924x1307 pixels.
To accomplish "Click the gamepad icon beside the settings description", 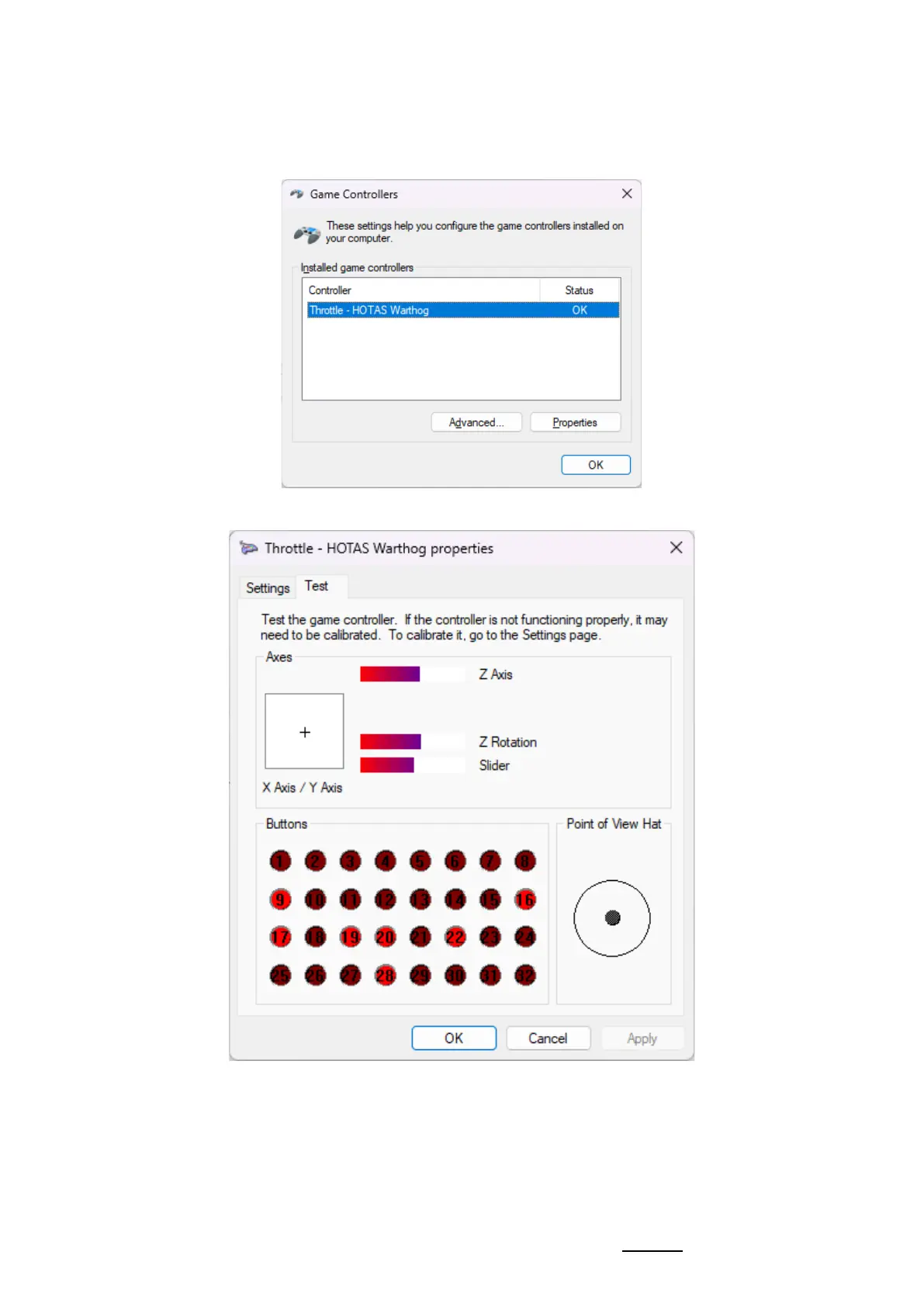I will point(307,234).
